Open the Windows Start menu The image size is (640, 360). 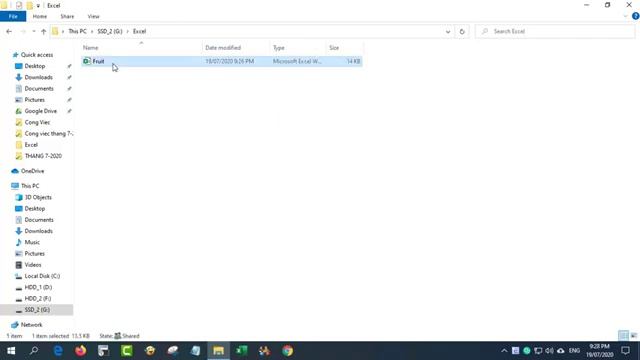(x=11, y=351)
